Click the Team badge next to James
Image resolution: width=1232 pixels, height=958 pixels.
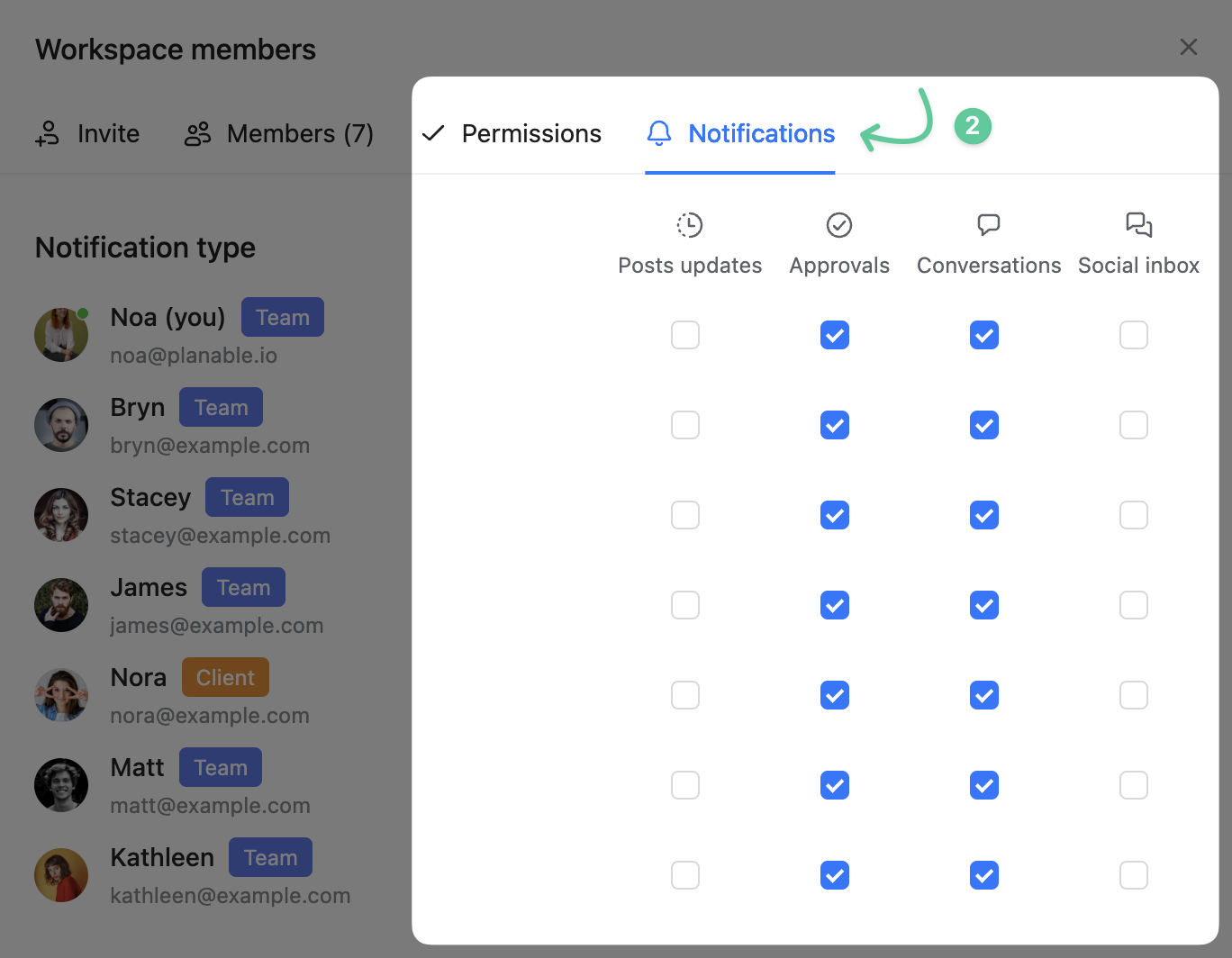pos(243,587)
